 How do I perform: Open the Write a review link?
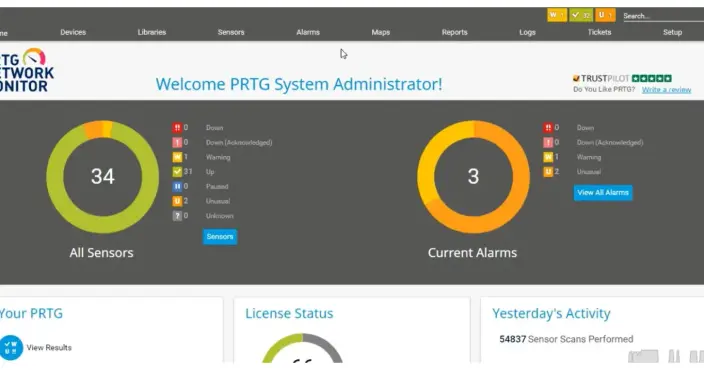pyautogui.click(x=666, y=89)
